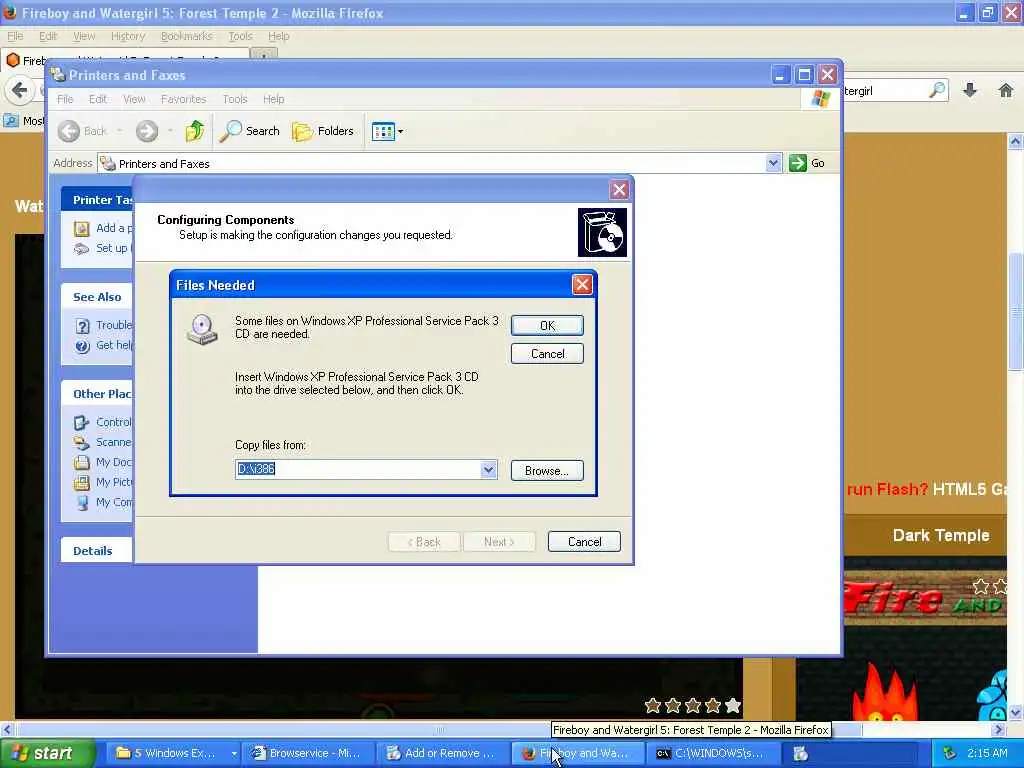The image size is (1024, 768).
Task: Click the Get help icon under See Also
Action: coord(82,345)
